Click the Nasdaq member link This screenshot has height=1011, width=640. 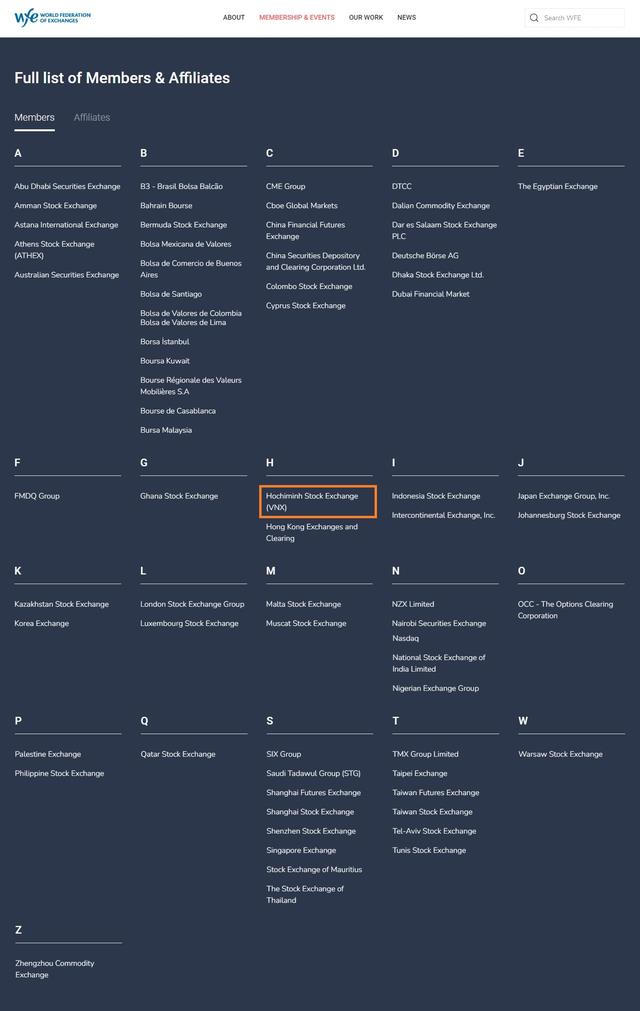click(x=405, y=638)
